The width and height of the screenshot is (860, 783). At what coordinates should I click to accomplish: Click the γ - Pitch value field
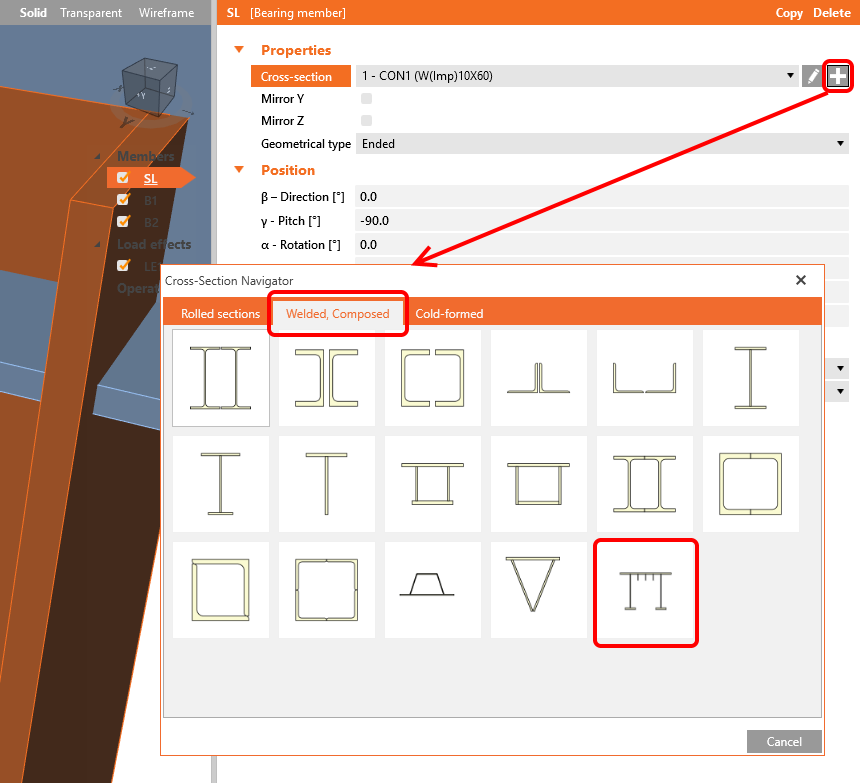pyautogui.click(x=602, y=221)
